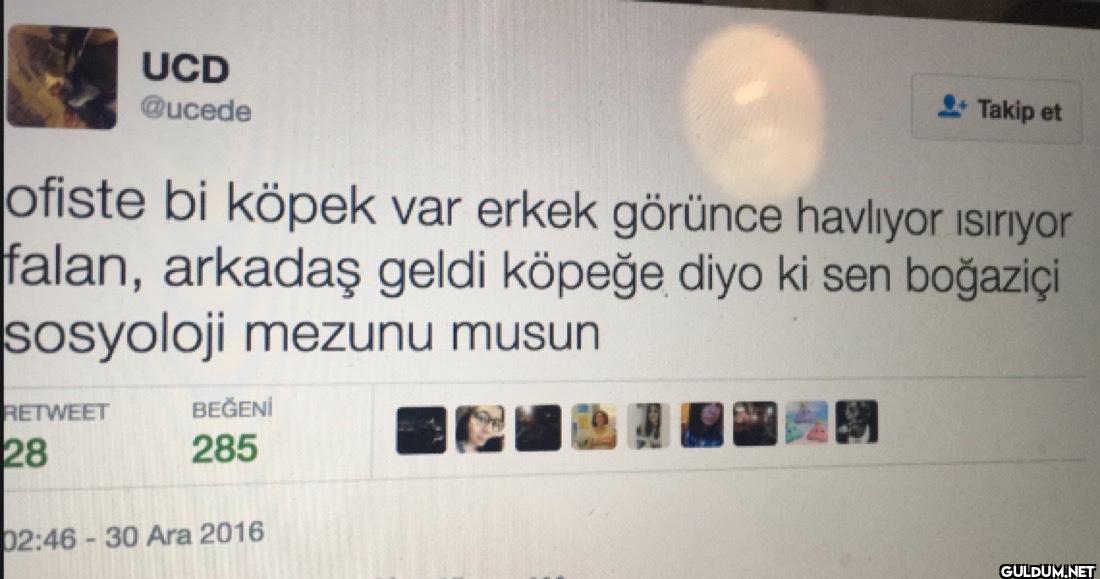Click the BEĞENİ label
Viewport: 1100px width, 579px height.
[x=232, y=409]
